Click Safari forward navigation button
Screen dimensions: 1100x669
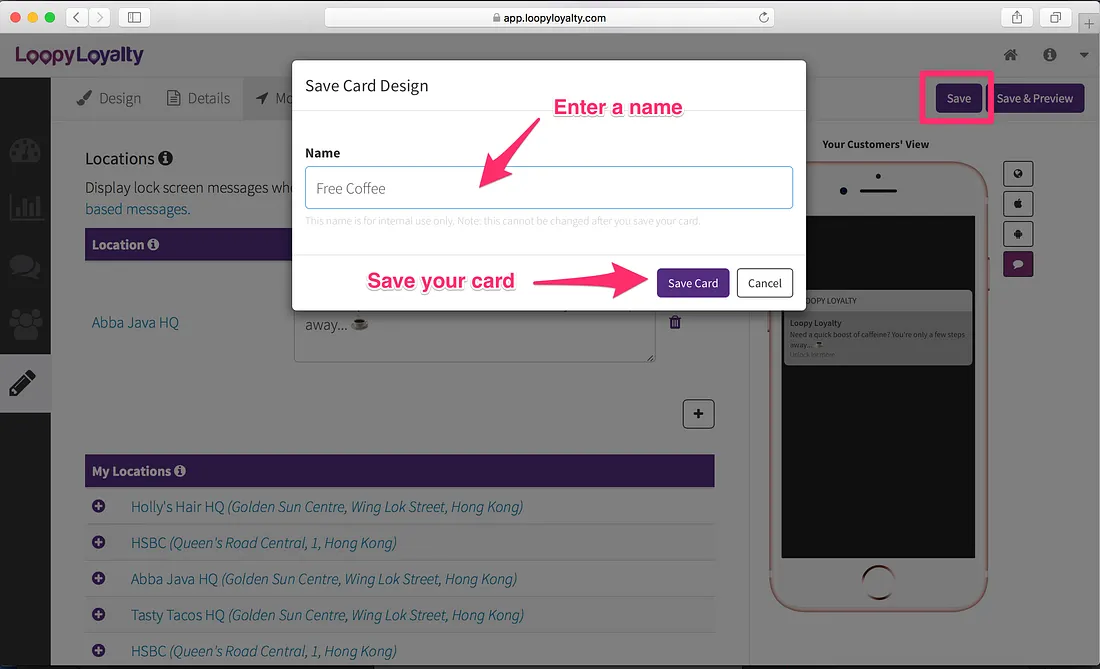pos(100,17)
